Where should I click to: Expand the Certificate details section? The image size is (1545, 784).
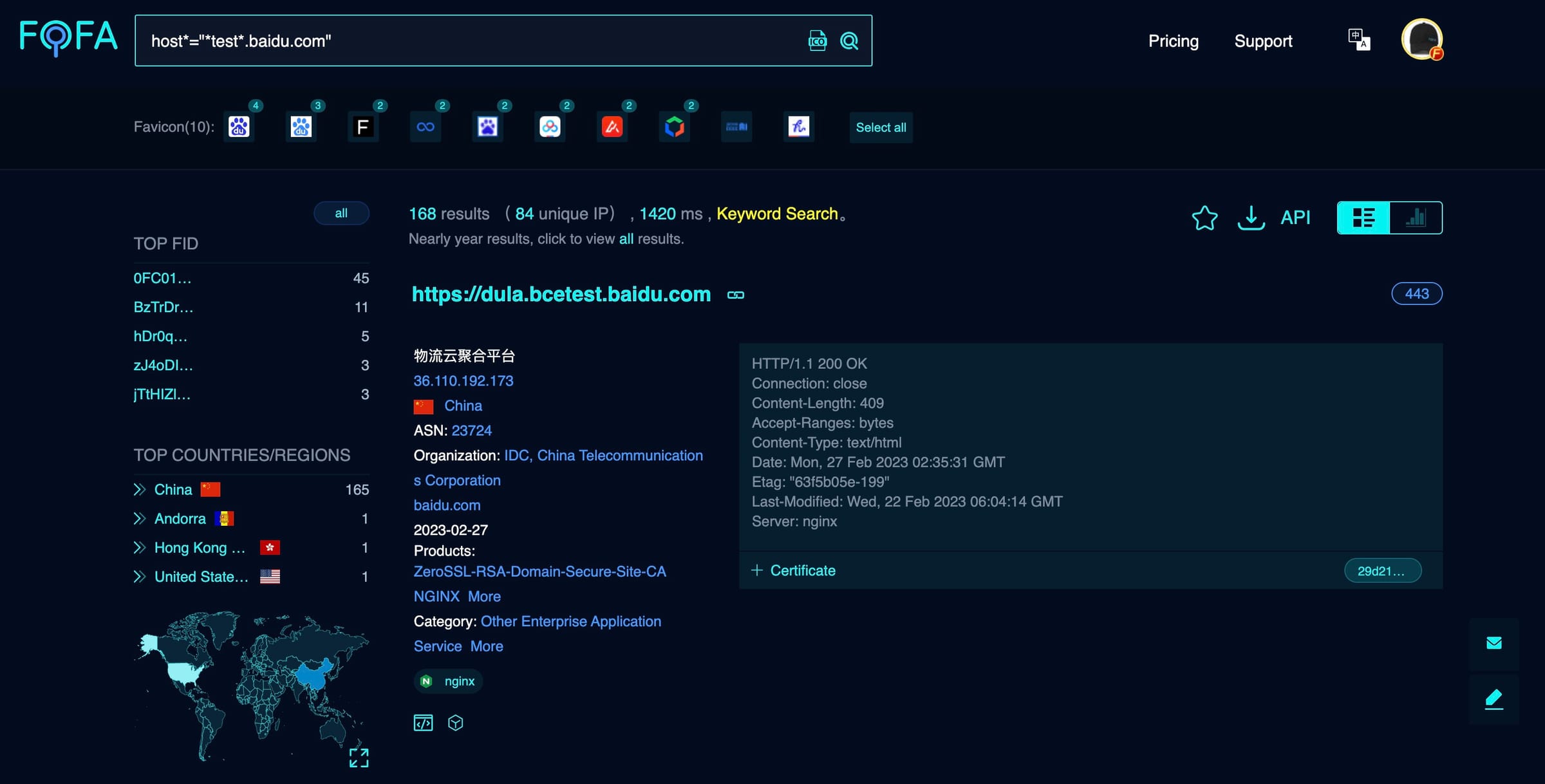794,570
